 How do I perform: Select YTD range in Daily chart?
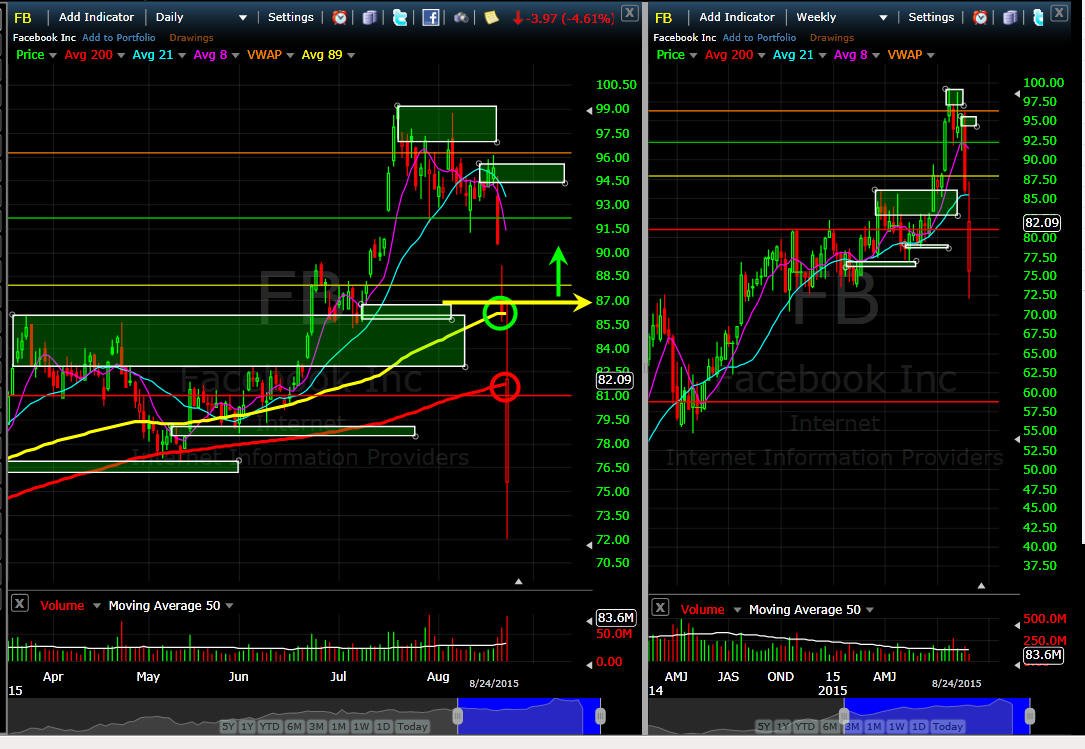269,726
